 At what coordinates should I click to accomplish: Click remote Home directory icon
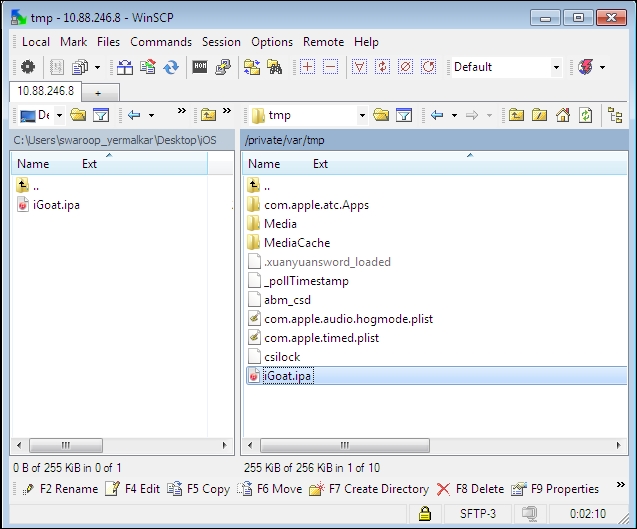pyautogui.click(x=563, y=115)
